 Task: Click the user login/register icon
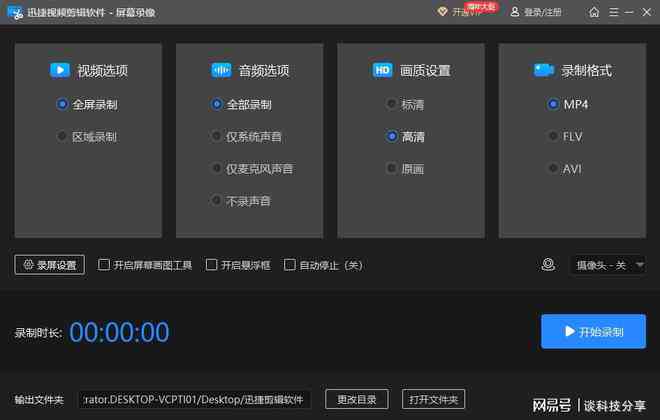pyautogui.click(x=514, y=12)
